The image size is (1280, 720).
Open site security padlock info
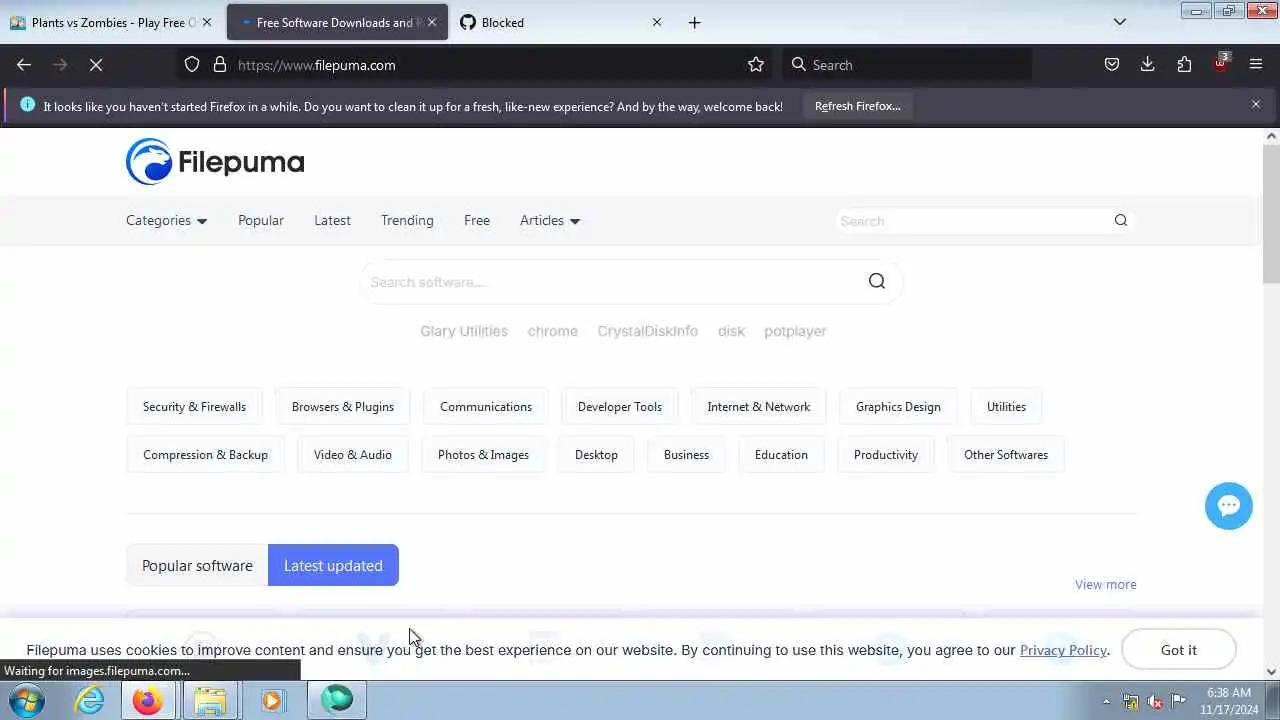pyautogui.click(x=220, y=65)
